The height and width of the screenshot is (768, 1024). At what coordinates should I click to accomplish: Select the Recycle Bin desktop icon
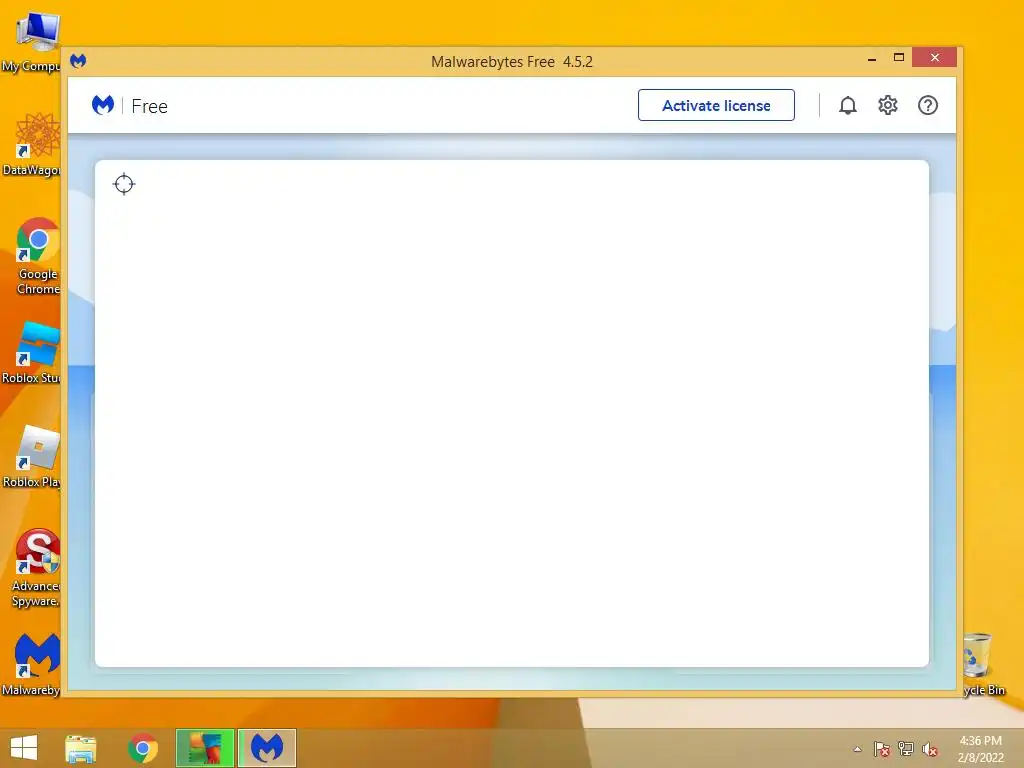click(x=983, y=664)
